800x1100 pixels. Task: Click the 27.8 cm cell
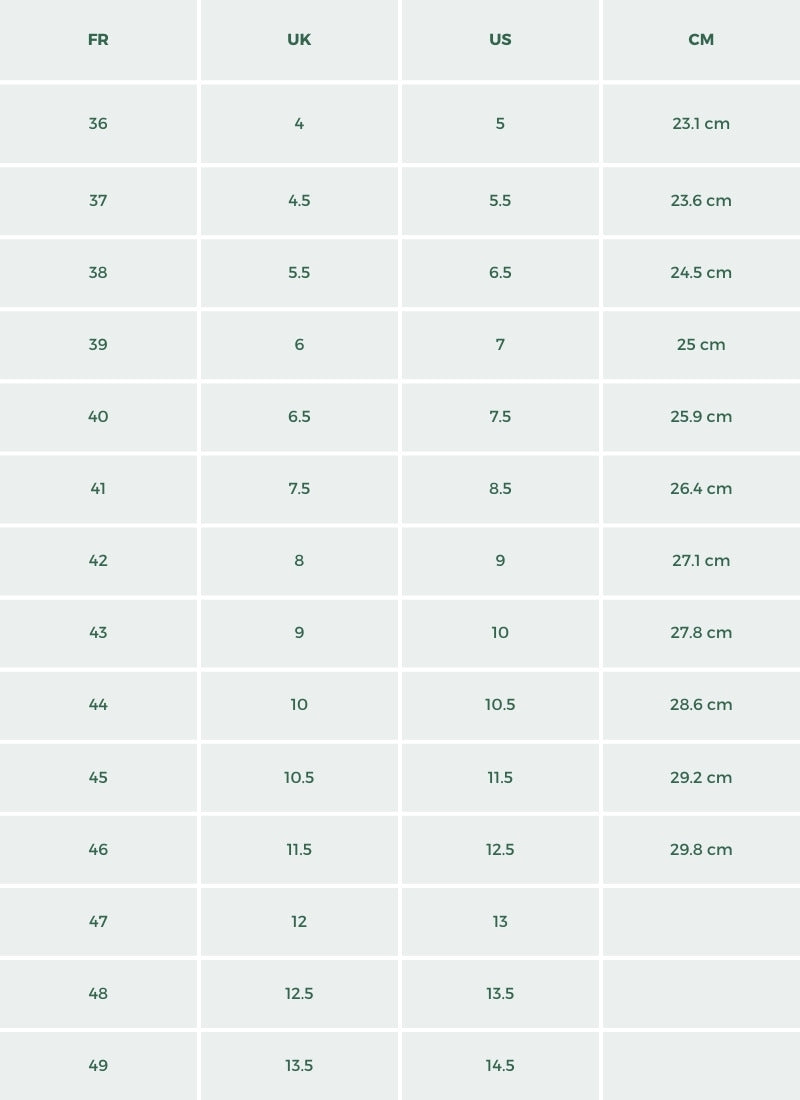(x=701, y=633)
